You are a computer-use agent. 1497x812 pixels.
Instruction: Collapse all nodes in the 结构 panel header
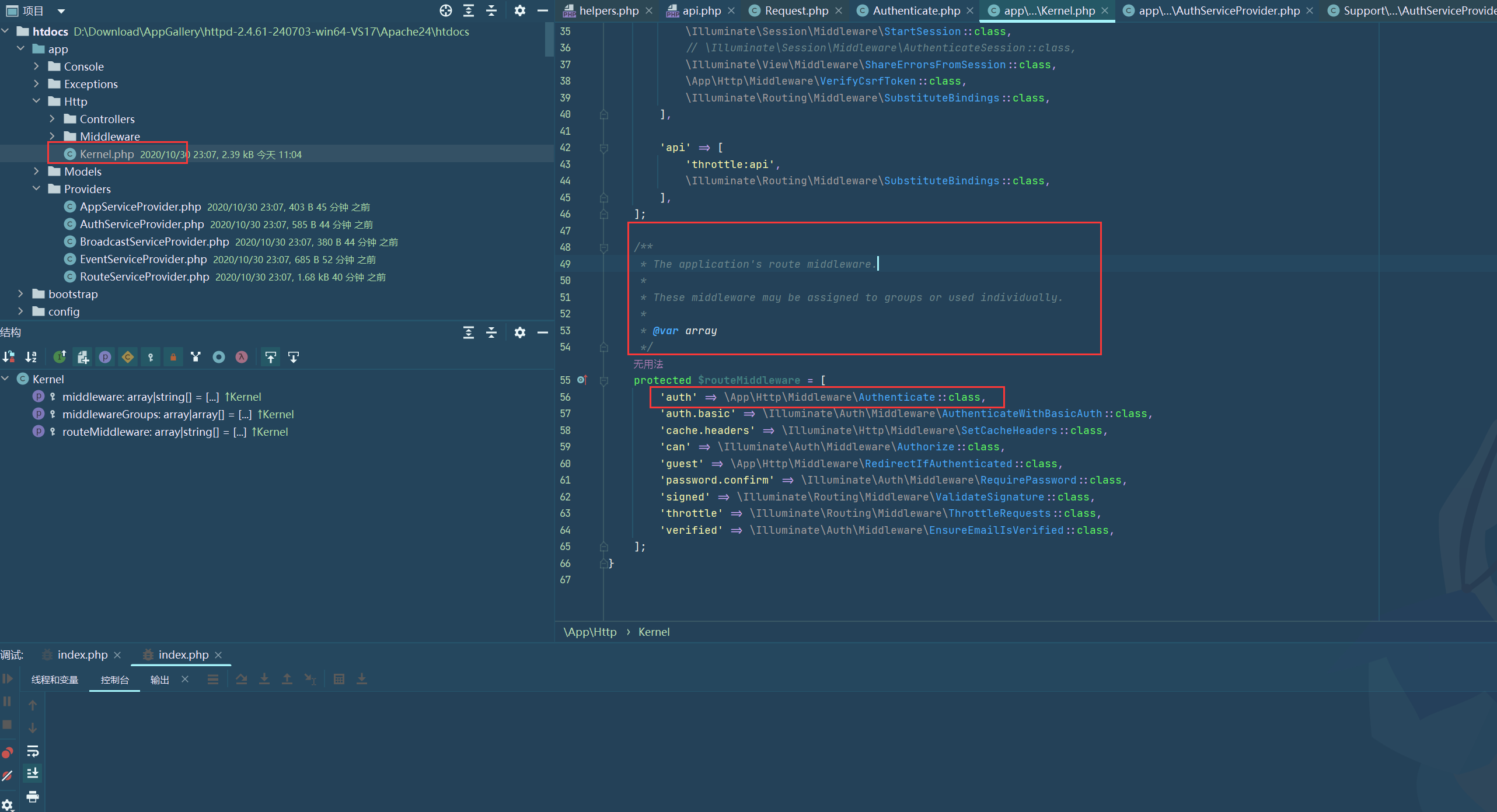pos(491,332)
